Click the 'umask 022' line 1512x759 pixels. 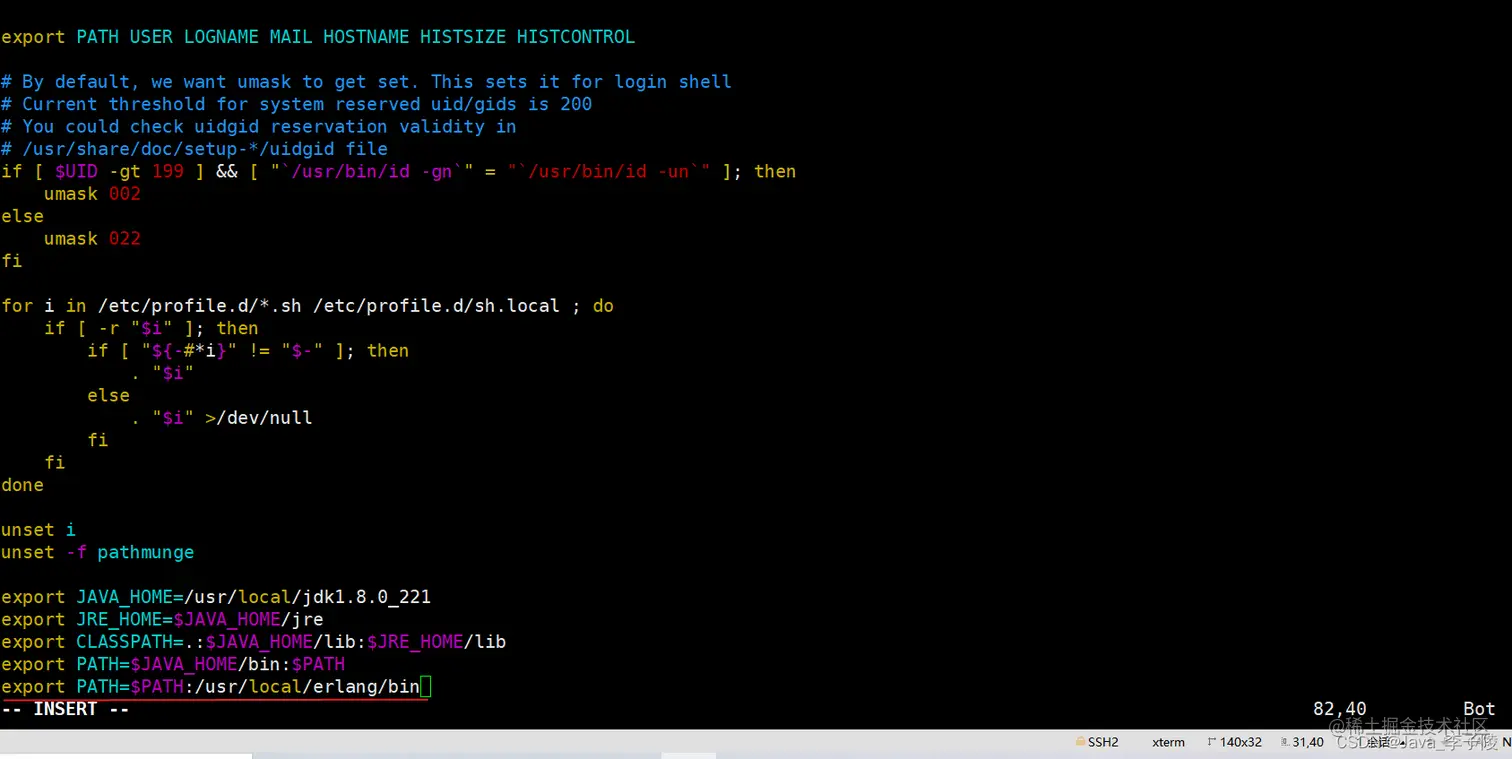tap(92, 238)
